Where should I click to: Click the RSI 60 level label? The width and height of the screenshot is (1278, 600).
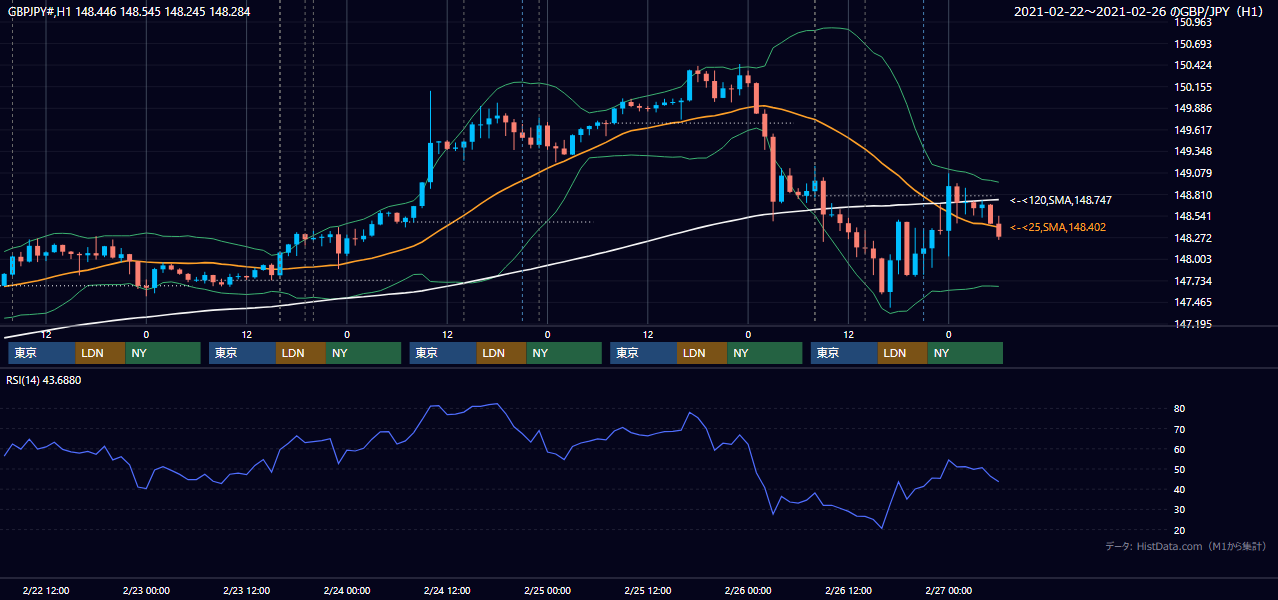[1180, 449]
